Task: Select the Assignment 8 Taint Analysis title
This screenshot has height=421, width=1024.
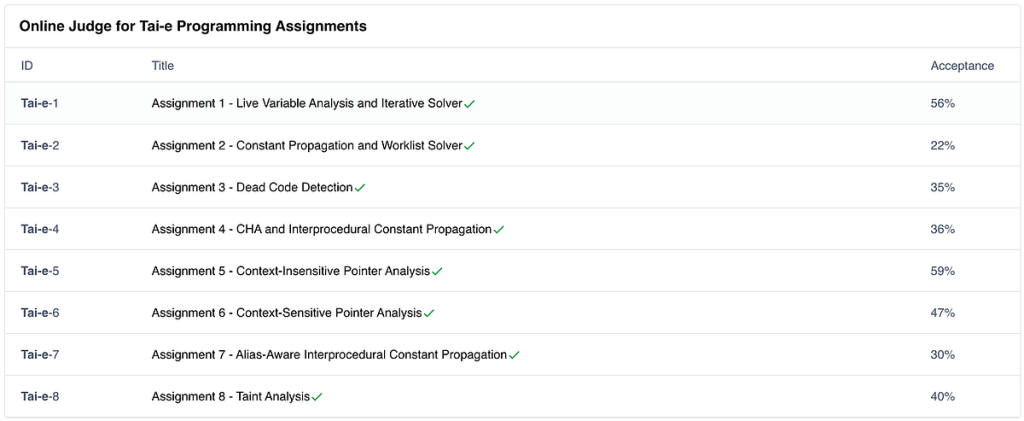Action: pos(231,396)
